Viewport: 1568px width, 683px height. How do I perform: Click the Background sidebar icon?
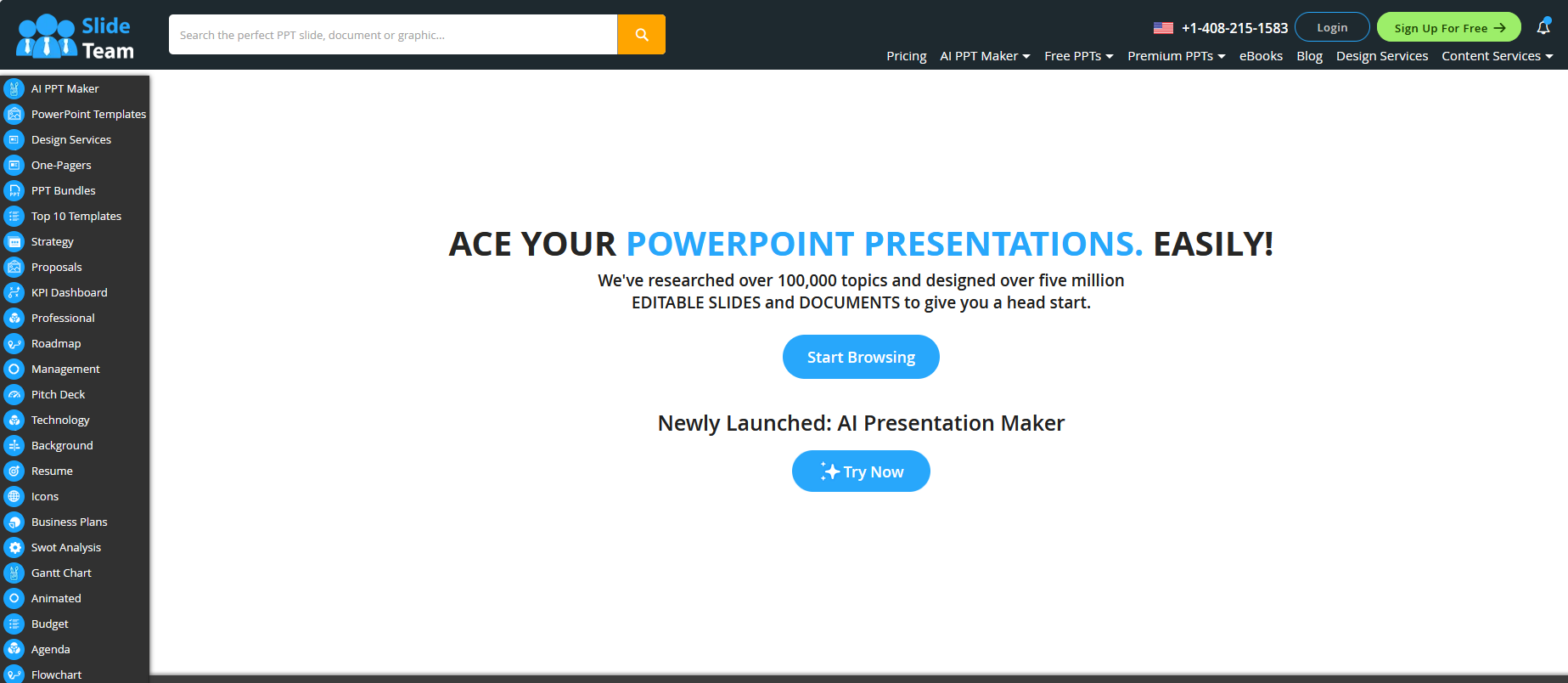(x=14, y=445)
